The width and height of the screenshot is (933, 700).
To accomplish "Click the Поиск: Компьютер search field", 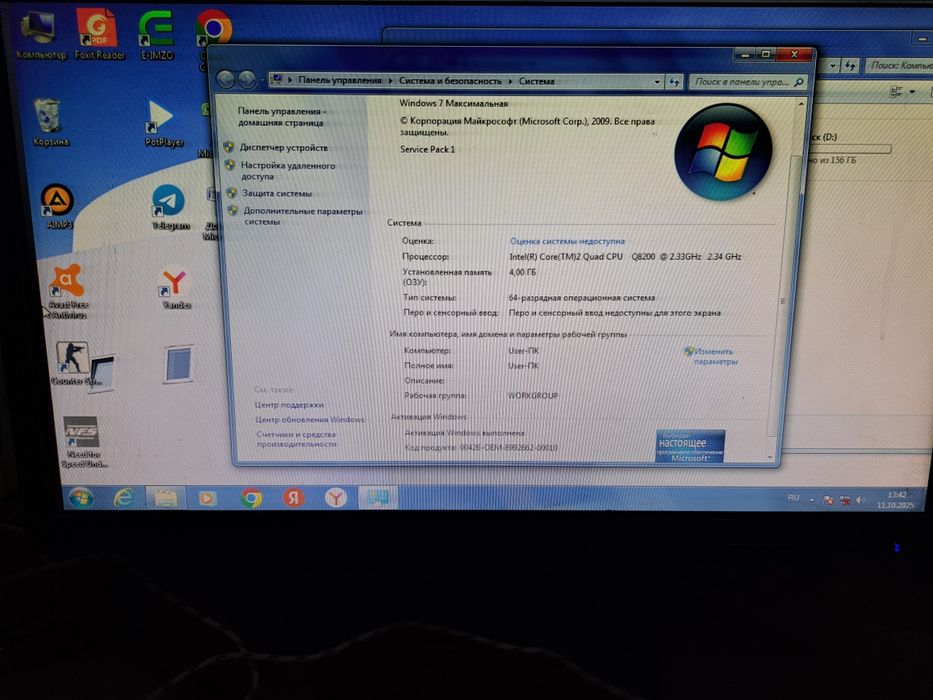I will click(900, 65).
